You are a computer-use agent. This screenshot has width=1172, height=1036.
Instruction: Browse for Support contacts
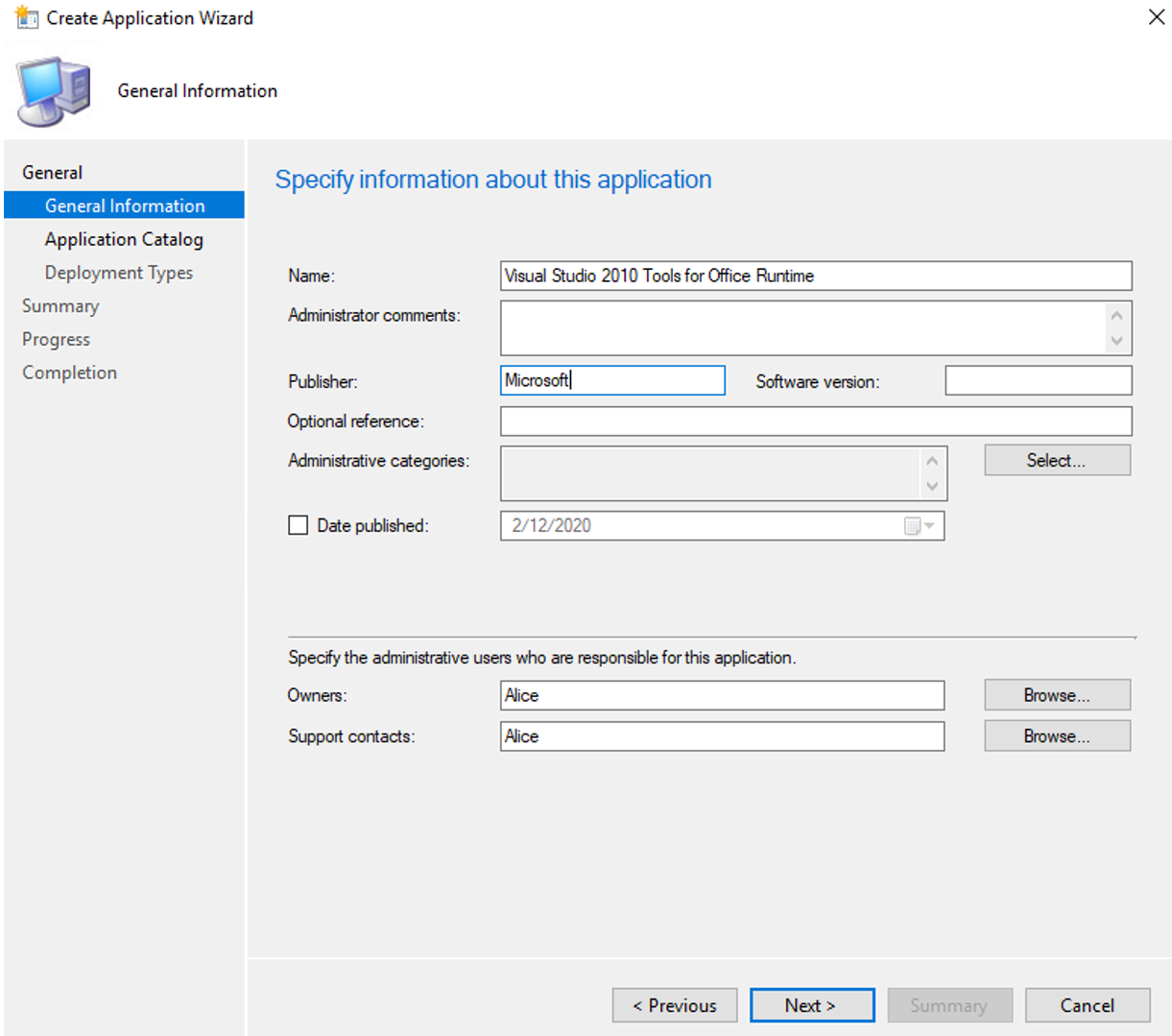click(x=1057, y=736)
